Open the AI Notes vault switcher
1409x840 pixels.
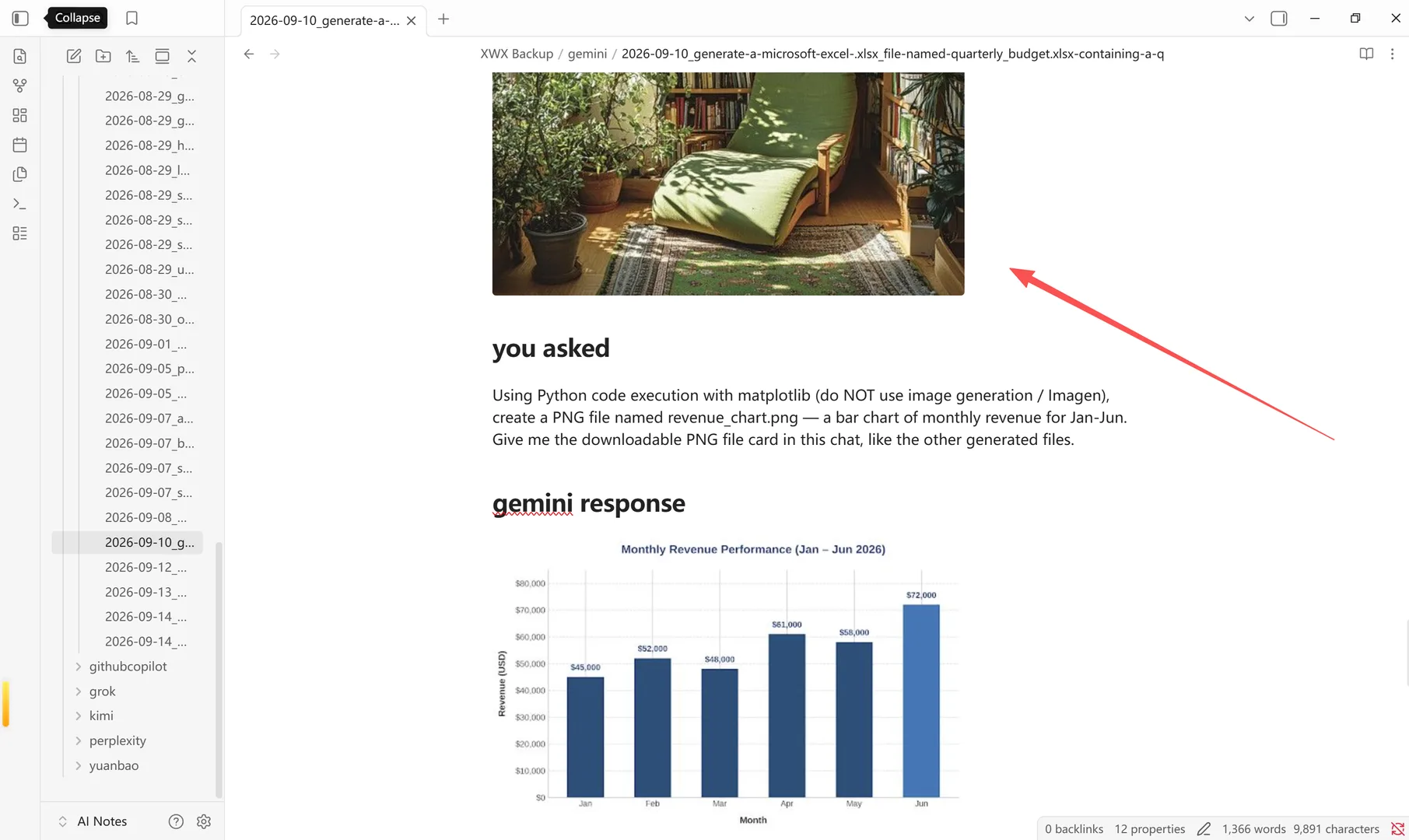pos(93,821)
